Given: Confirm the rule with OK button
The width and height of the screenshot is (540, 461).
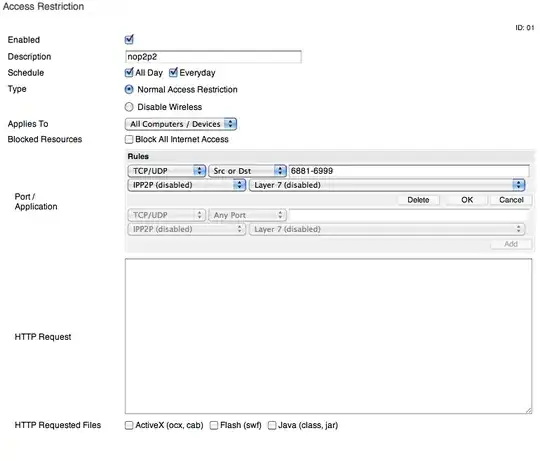Looking at the screenshot, I should pyautogui.click(x=467, y=200).
